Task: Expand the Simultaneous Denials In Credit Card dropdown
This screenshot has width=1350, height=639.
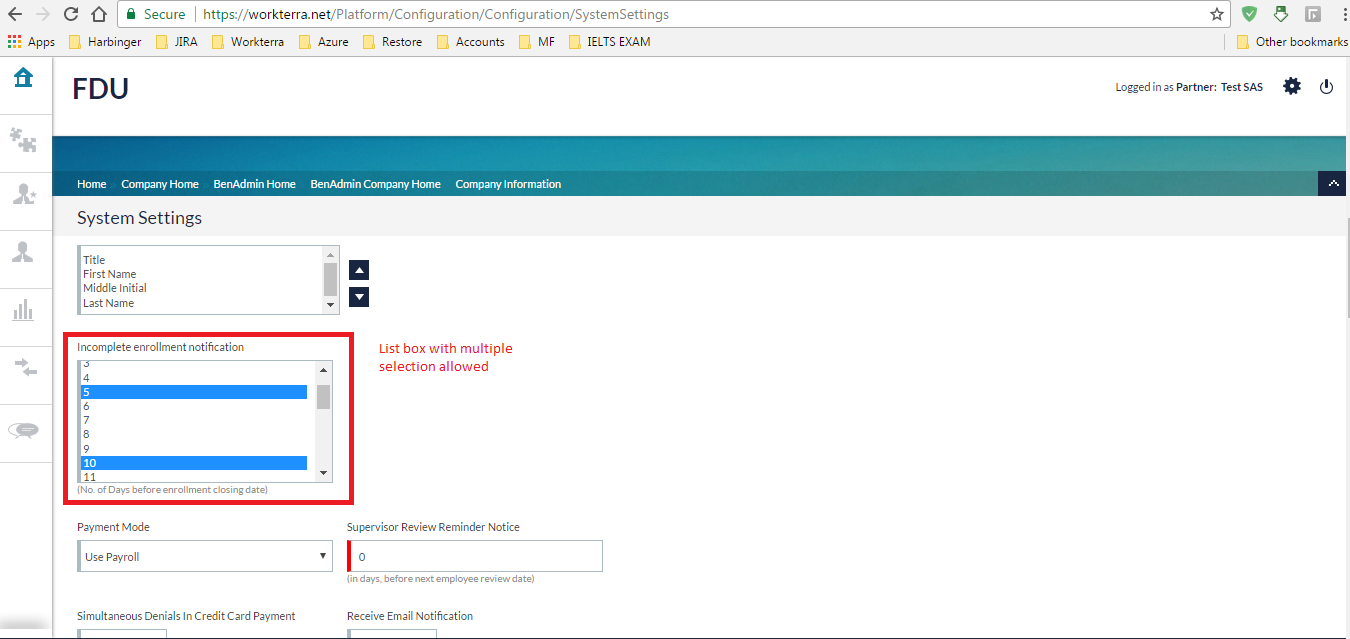Action: (x=122, y=634)
